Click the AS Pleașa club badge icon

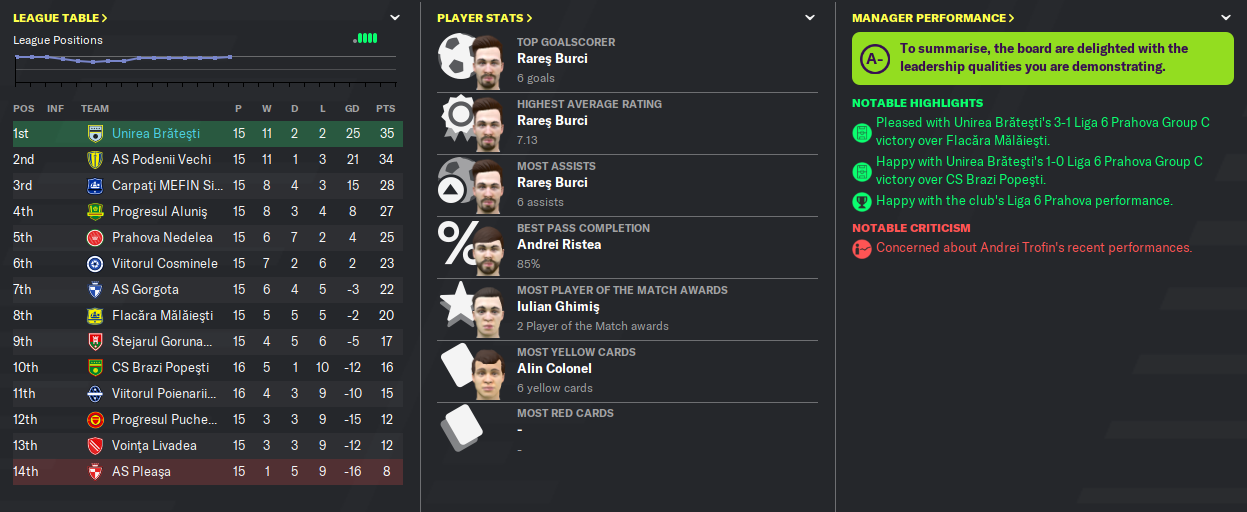pos(95,471)
